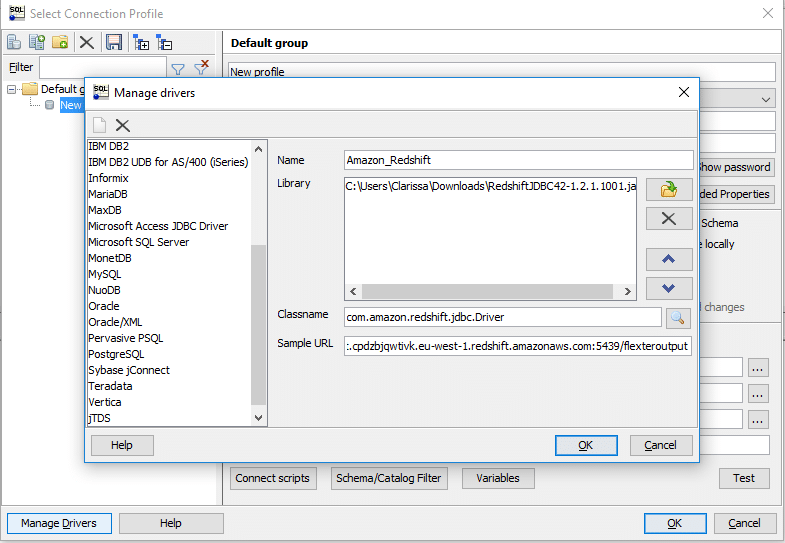
Task: Move library entry down arrow
Action: tap(669, 288)
